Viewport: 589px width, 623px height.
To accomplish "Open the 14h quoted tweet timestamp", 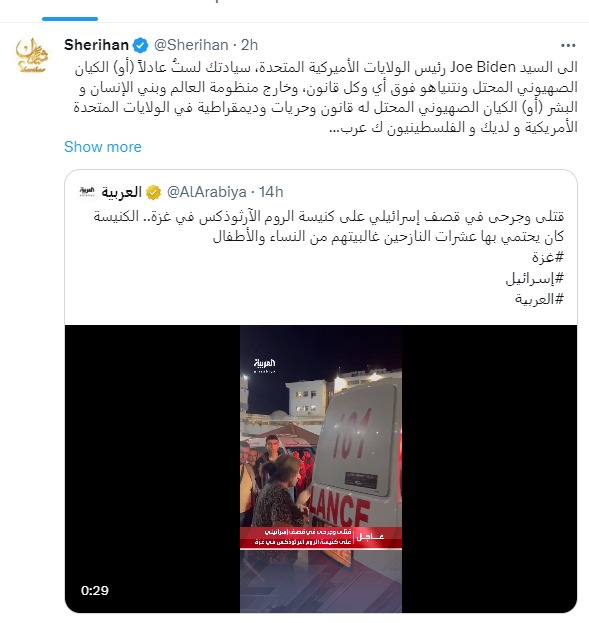I will tap(271, 192).
